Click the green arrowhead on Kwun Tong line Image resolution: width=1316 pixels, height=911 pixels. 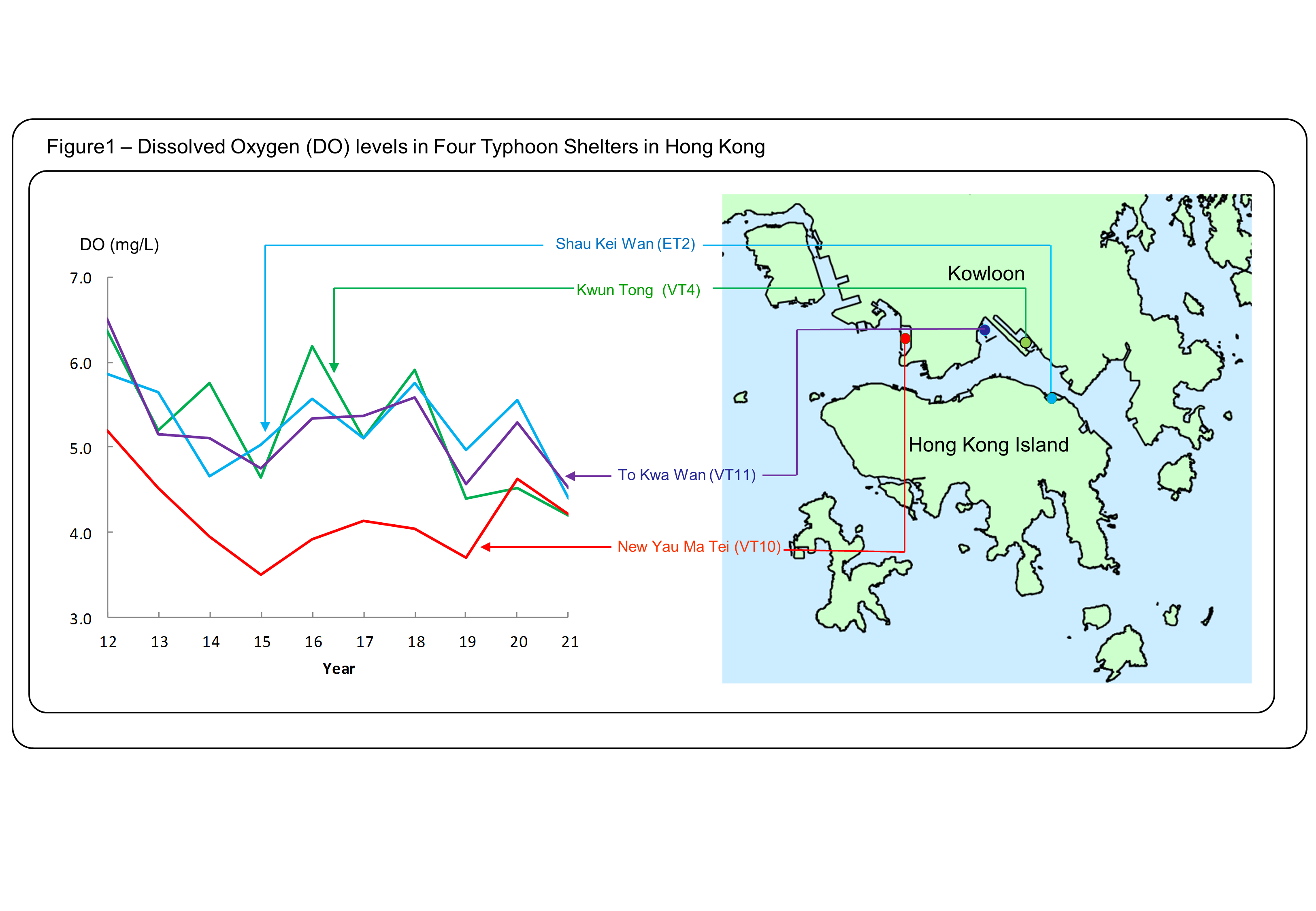point(334,367)
